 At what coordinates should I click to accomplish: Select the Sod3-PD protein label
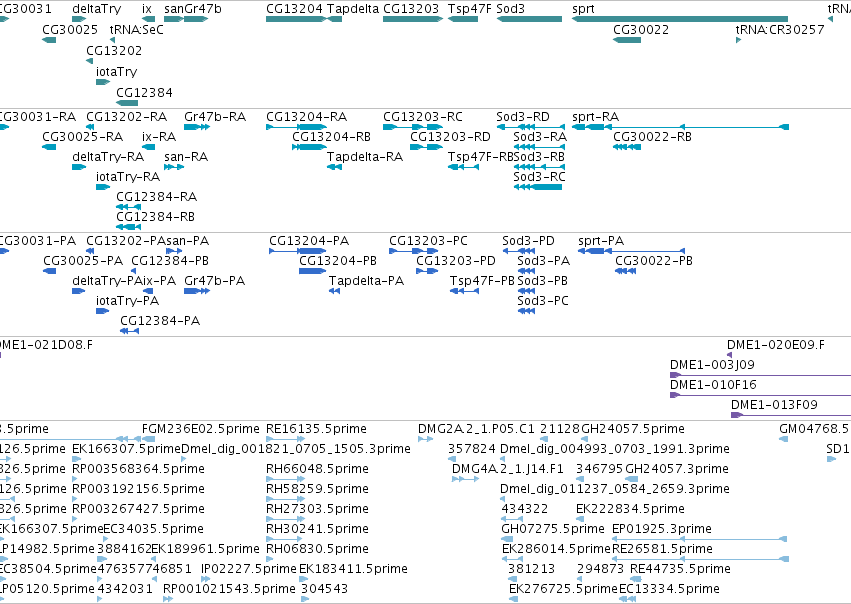point(528,241)
